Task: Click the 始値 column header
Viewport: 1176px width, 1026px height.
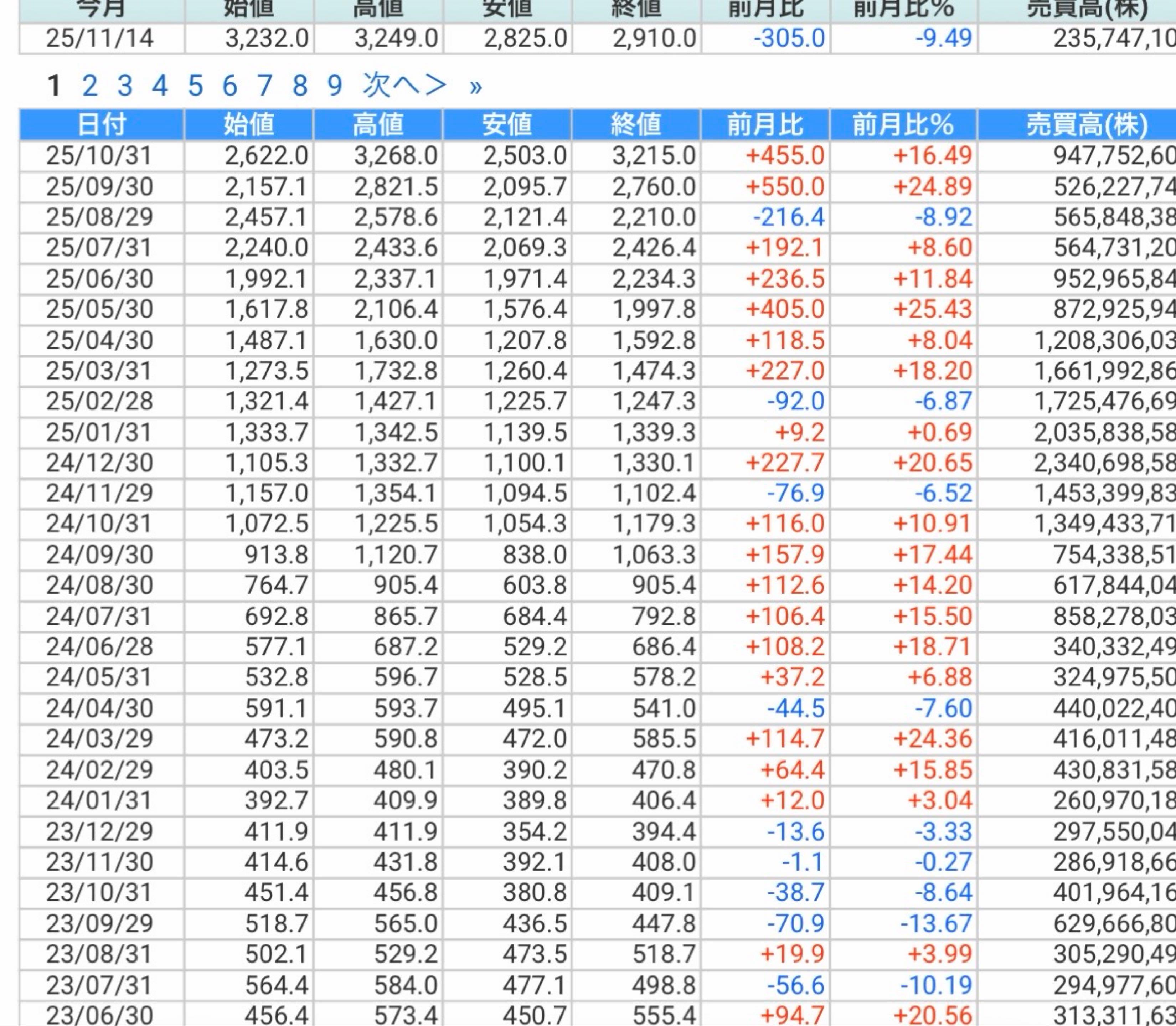Action: coord(248,125)
